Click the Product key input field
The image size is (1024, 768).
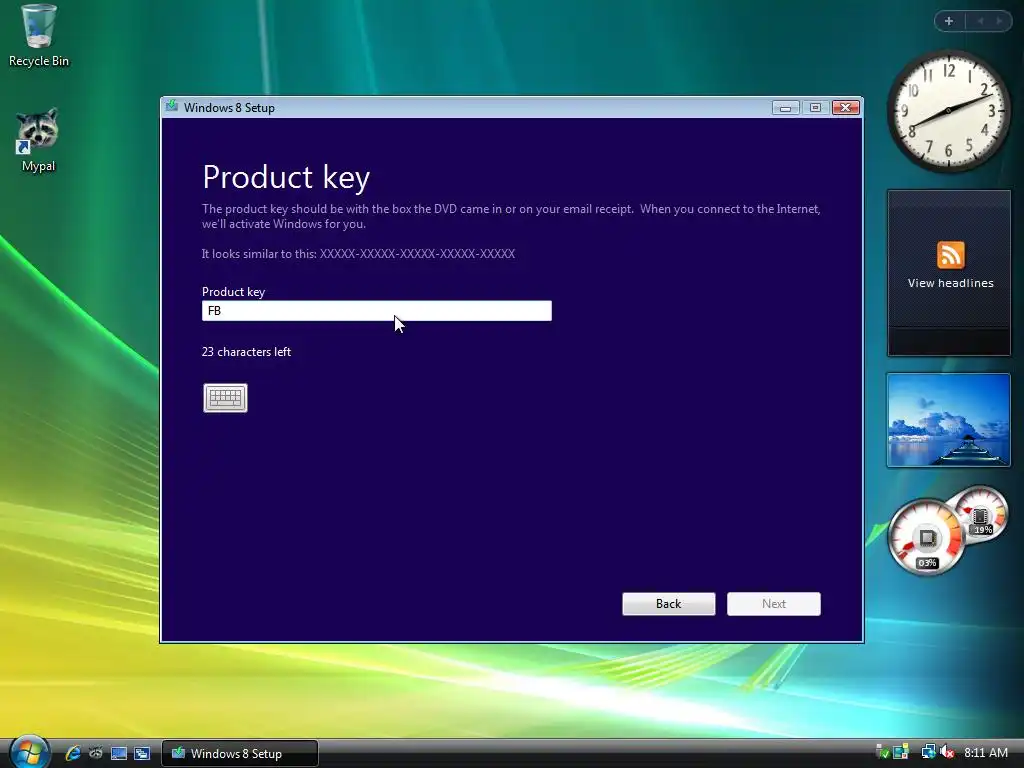point(377,311)
